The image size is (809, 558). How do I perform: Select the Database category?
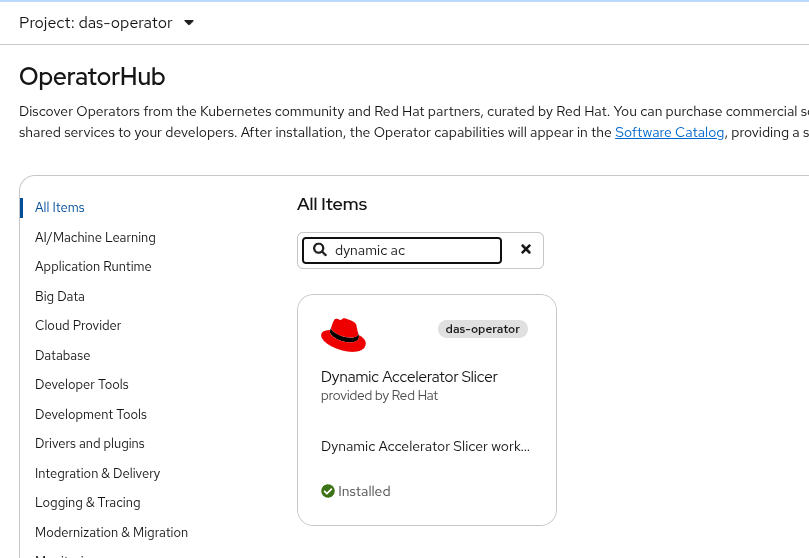62,355
